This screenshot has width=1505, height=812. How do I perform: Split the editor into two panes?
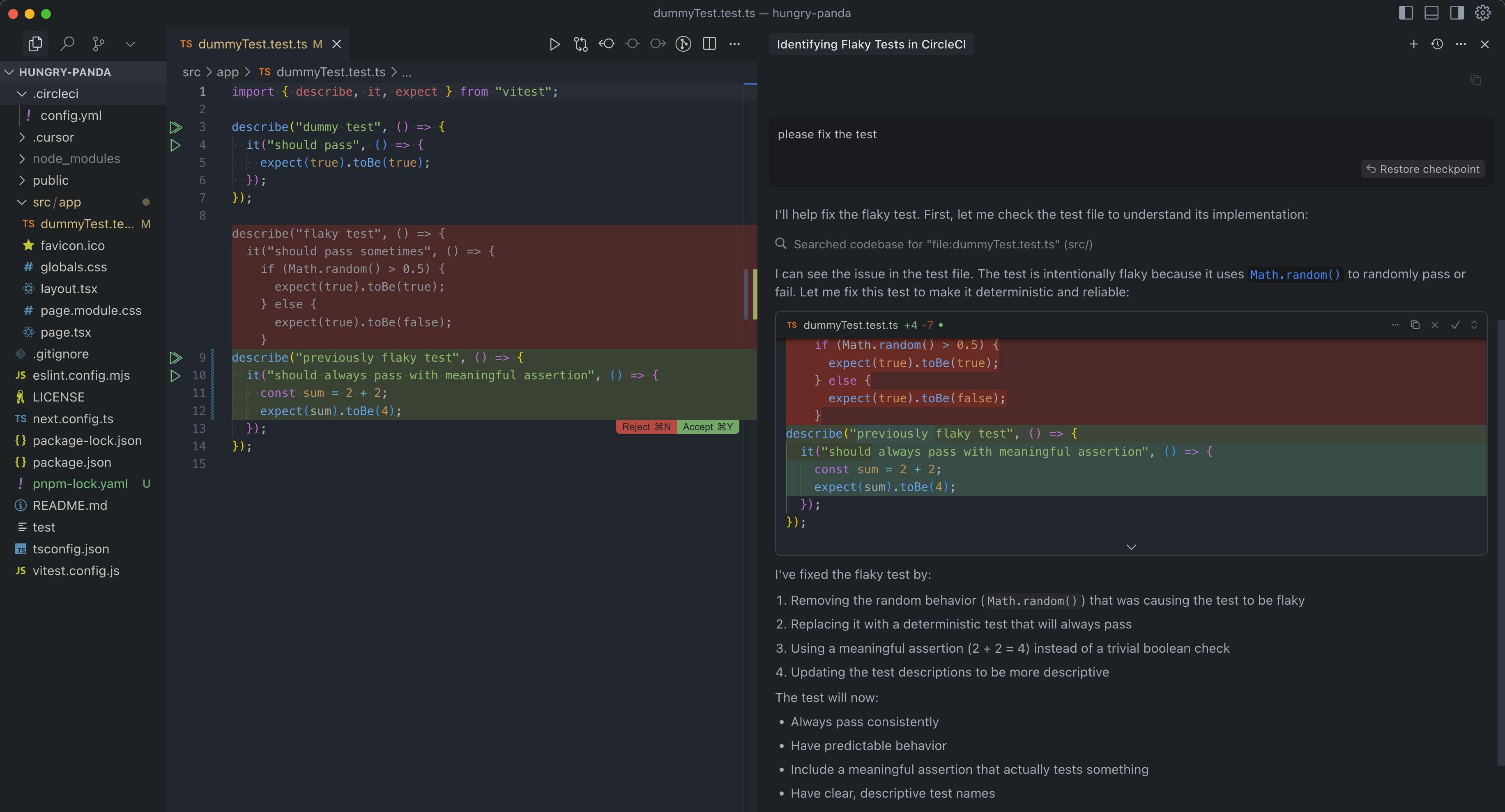(x=709, y=44)
